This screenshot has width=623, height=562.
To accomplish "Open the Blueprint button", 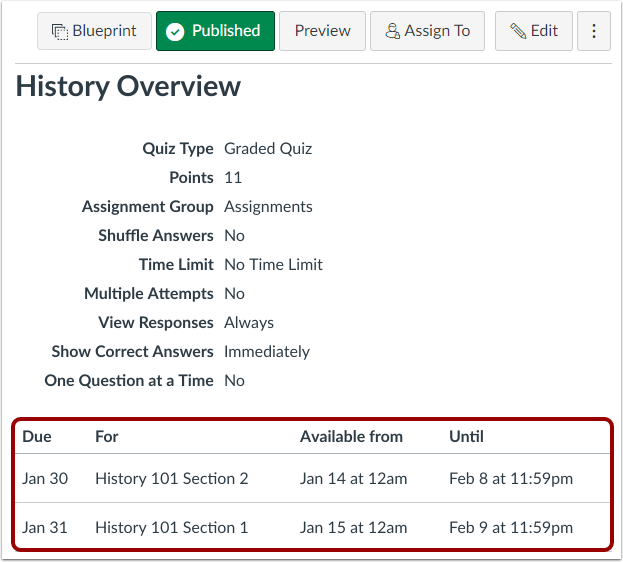I will [94, 31].
